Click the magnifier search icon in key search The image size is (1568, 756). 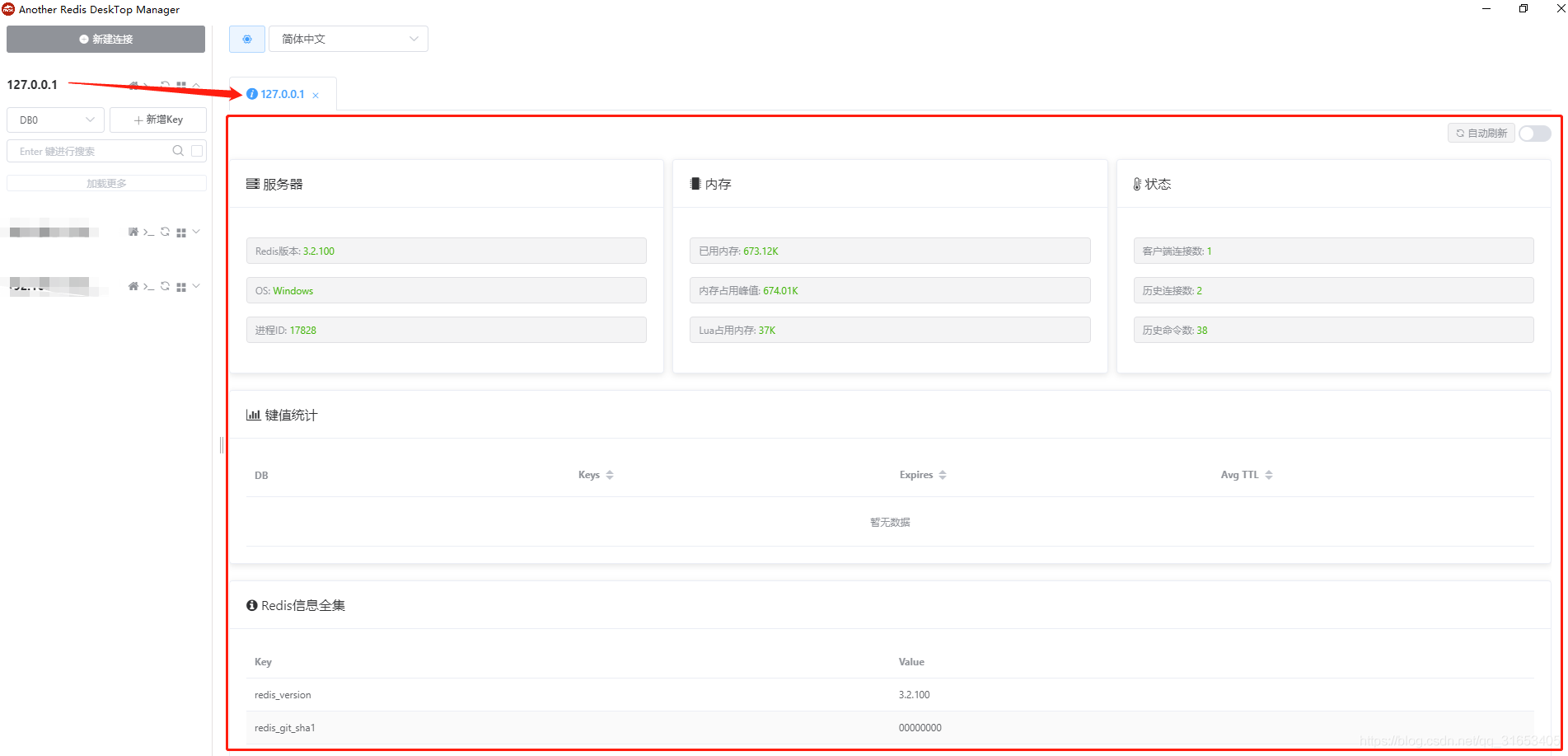coord(178,151)
